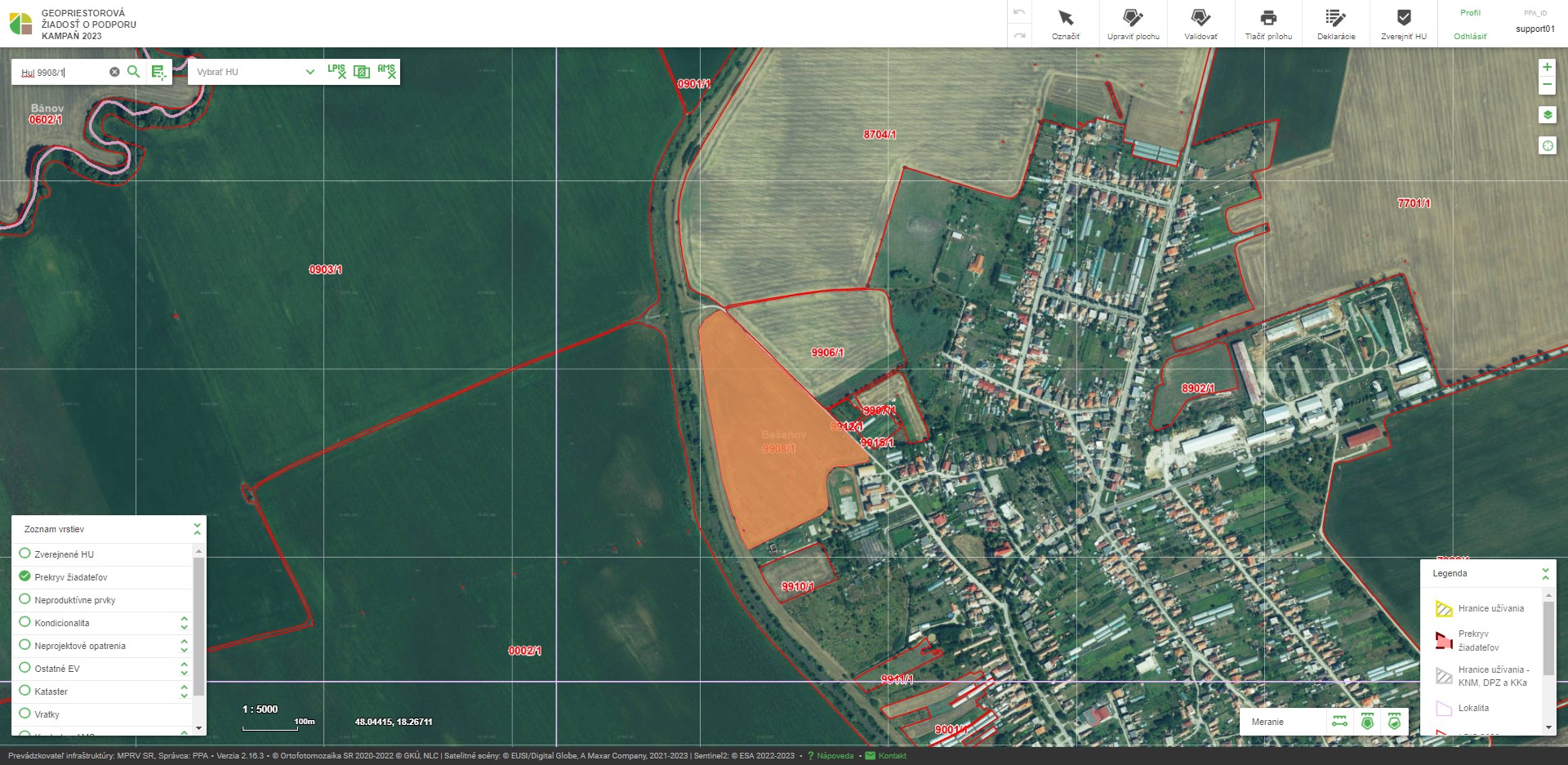Zoom in on the map
The image size is (1568, 765).
pyautogui.click(x=1547, y=67)
